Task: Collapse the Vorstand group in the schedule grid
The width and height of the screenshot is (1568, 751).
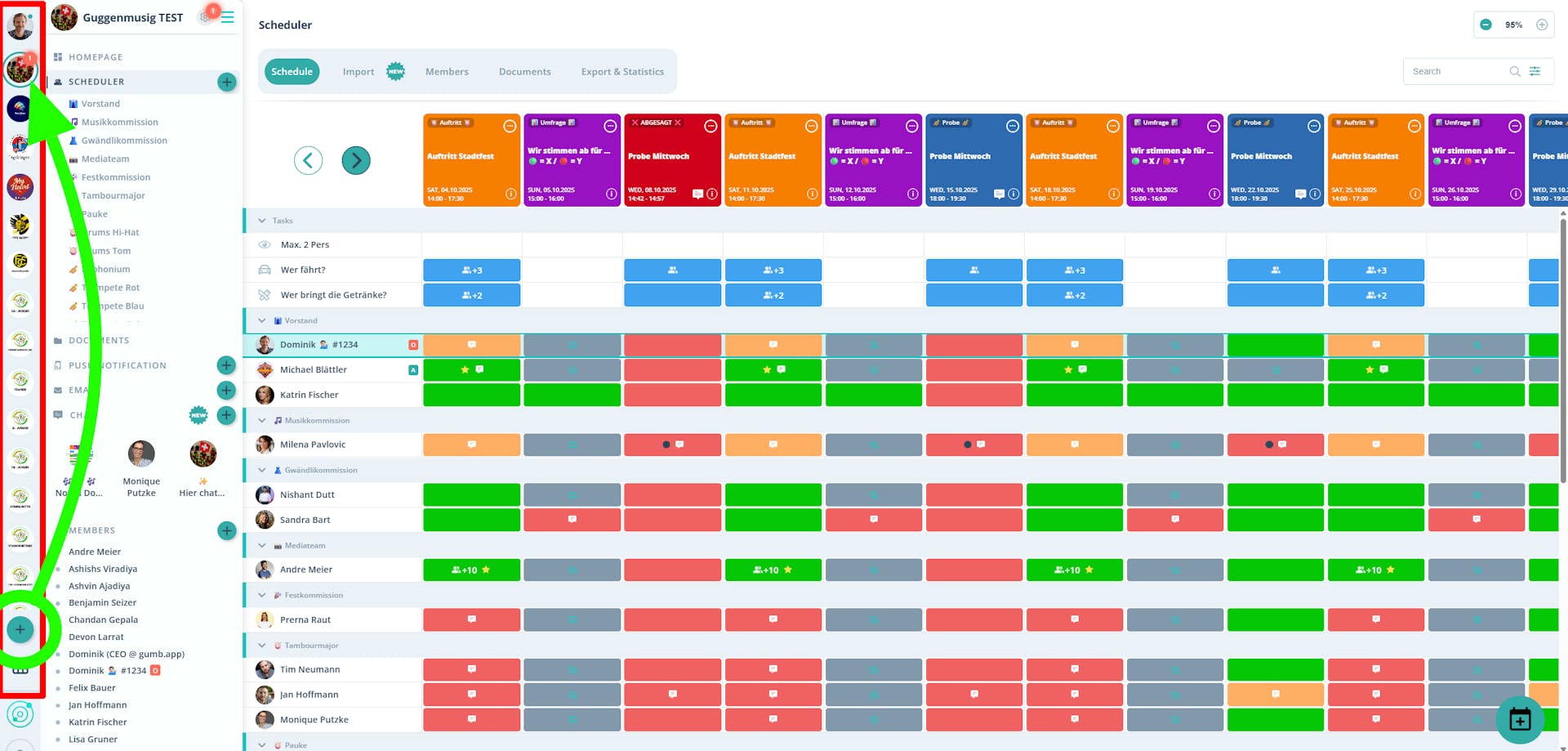Action: 262,320
